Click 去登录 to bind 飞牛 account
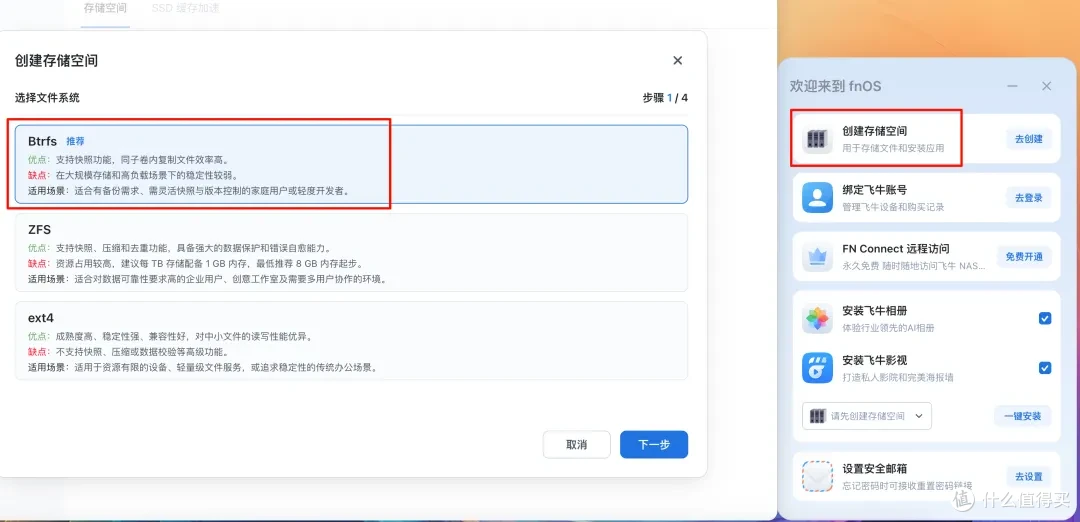1080x522 pixels. (x=1028, y=198)
